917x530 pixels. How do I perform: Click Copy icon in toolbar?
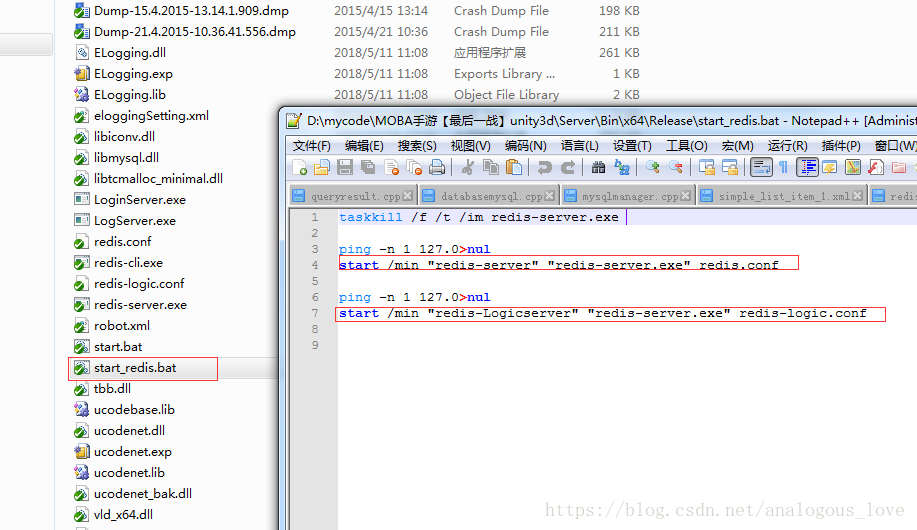pyautogui.click(x=491, y=168)
